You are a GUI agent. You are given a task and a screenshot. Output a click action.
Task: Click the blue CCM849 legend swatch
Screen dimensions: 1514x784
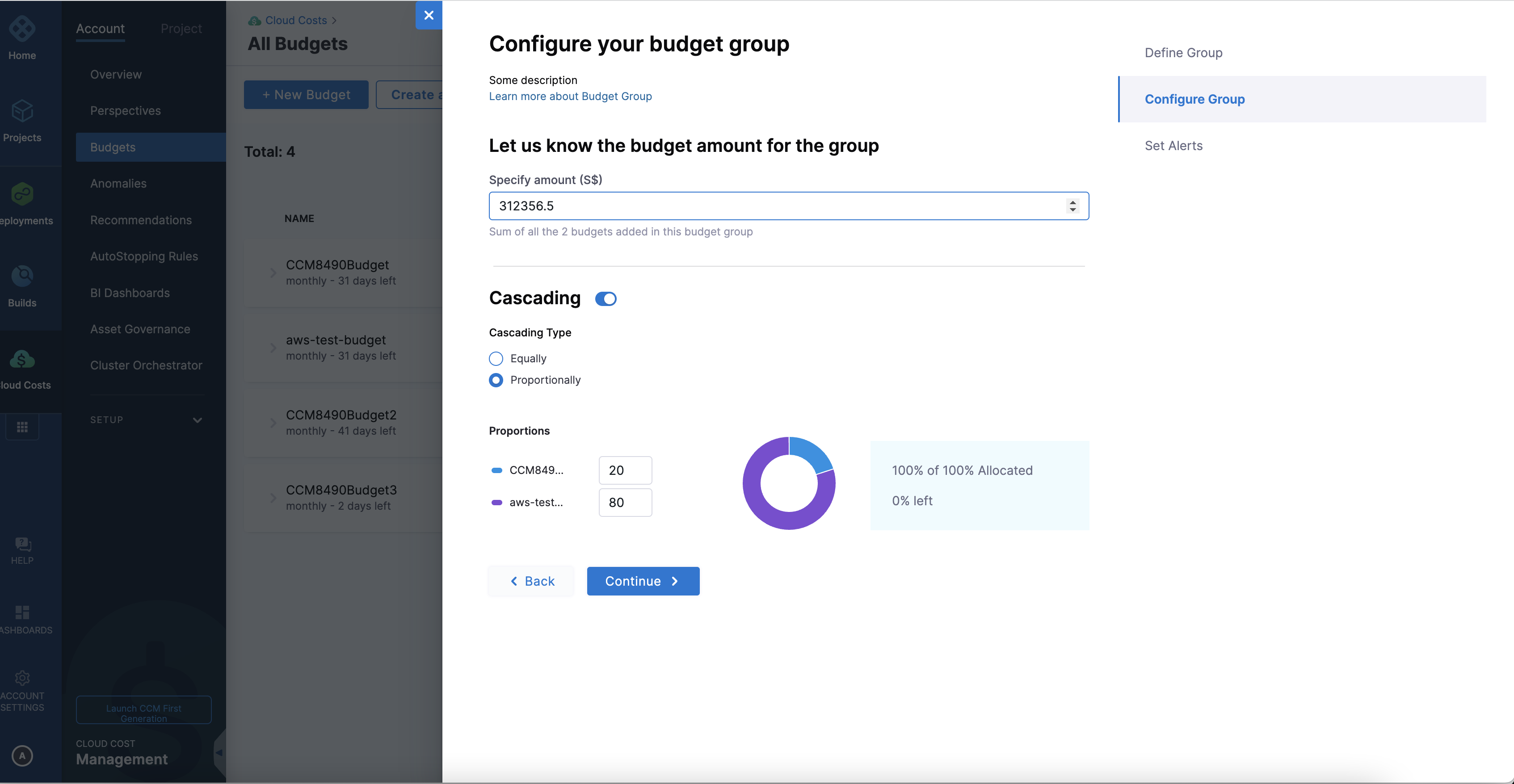click(496, 470)
